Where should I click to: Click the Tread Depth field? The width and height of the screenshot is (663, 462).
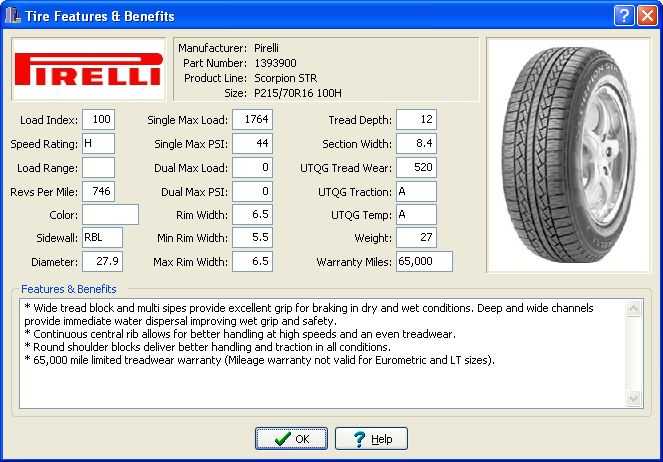point(416,120)
